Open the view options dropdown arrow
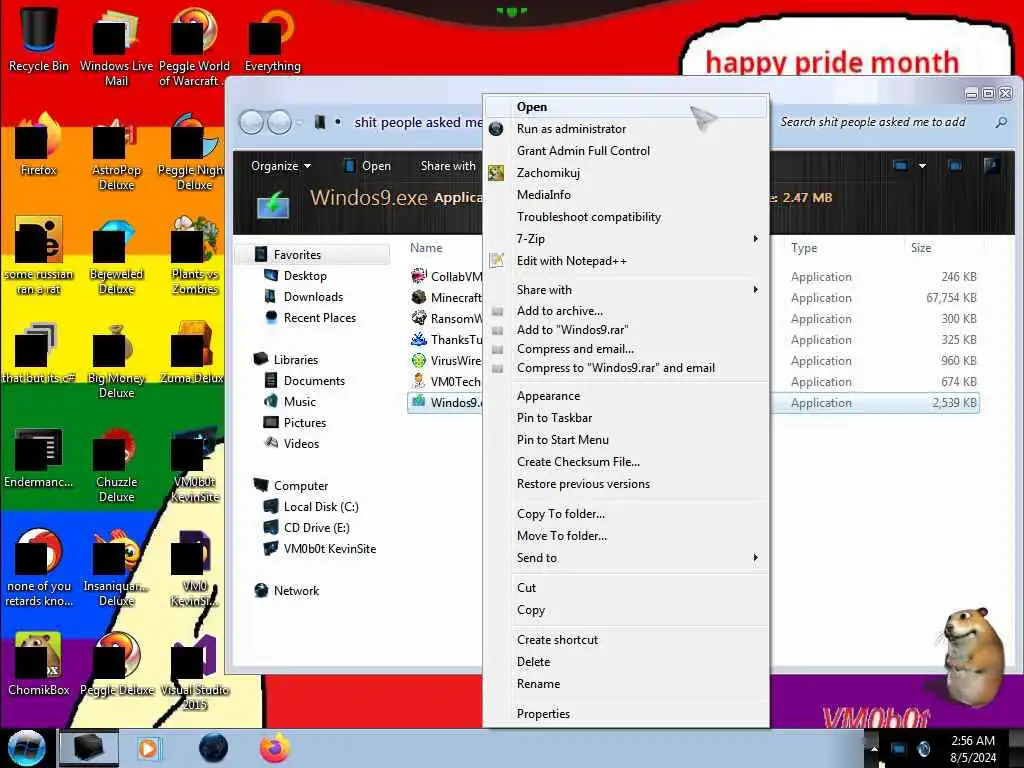 [x=922, y=166]
